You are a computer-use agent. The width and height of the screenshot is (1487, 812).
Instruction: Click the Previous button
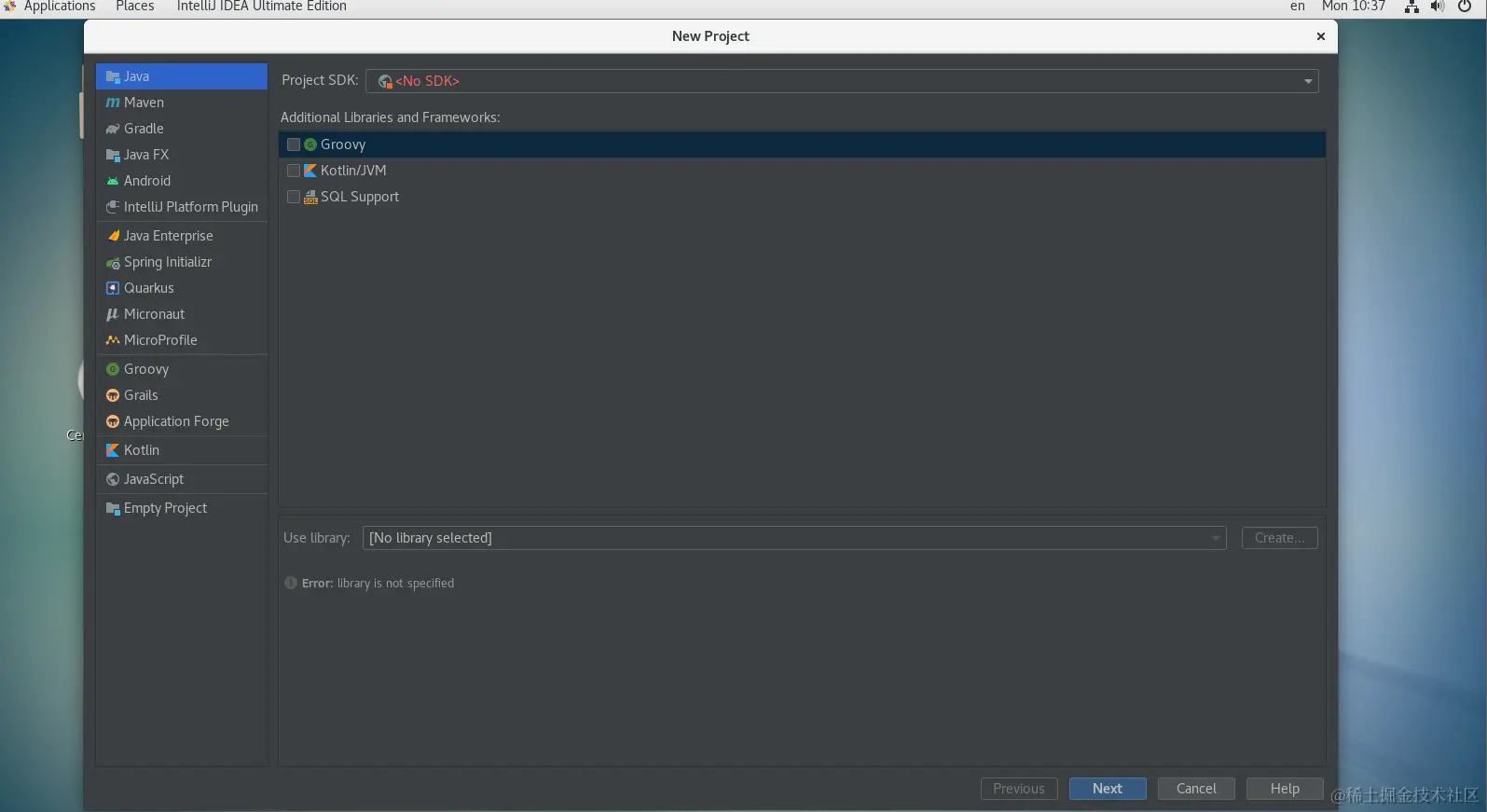point(1019,789)
